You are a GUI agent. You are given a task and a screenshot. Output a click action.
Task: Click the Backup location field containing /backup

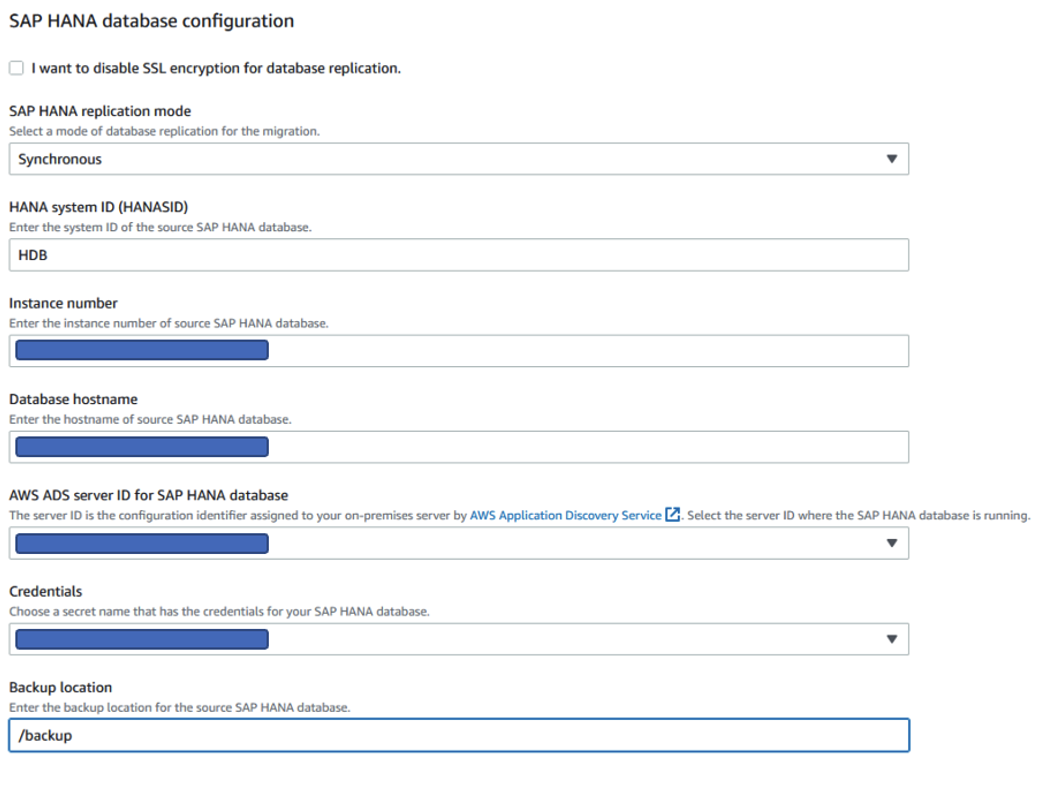pyautogui.click(x=458, y=735)
